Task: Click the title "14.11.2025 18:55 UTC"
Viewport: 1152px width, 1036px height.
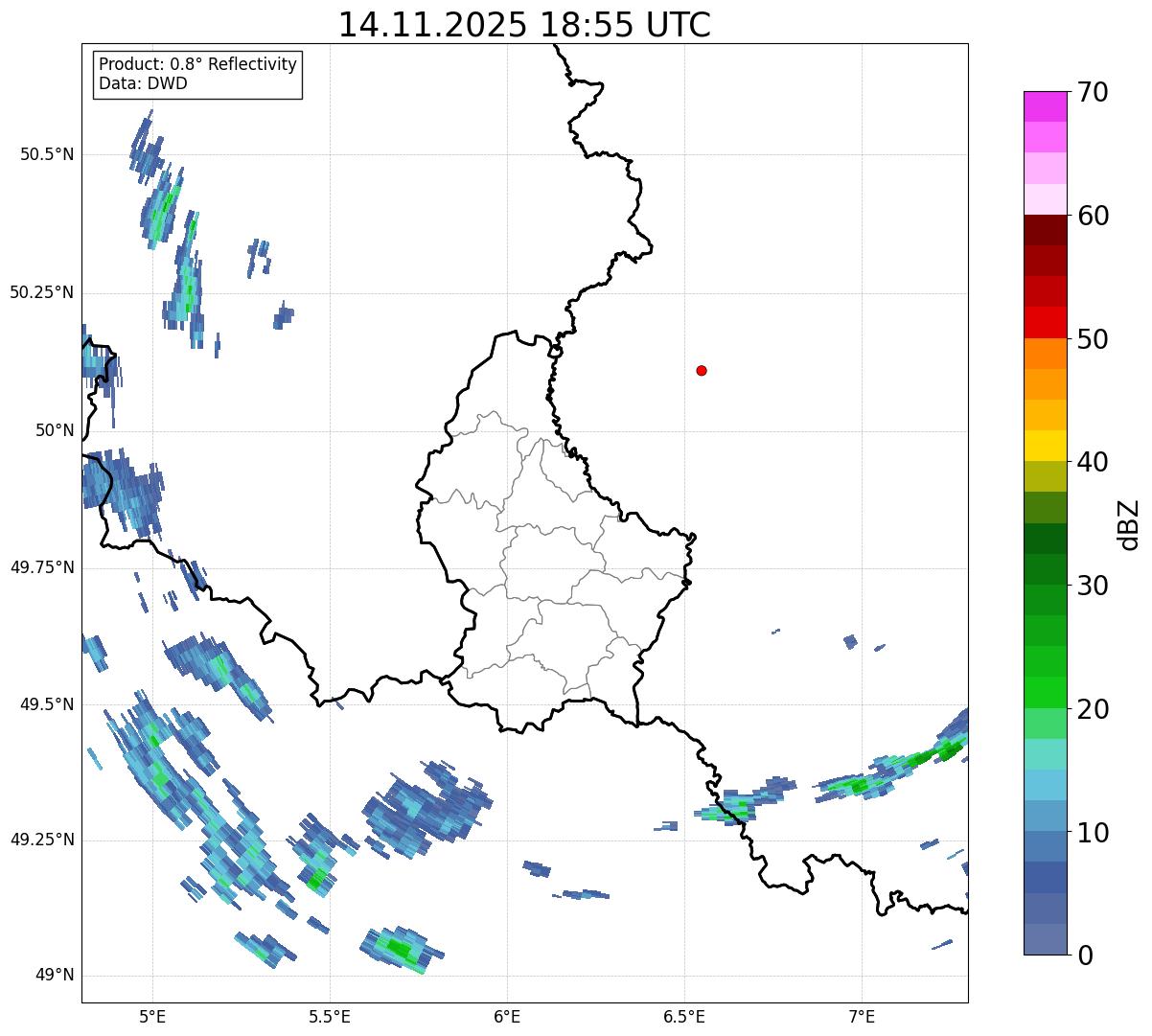Action: pos(524,25)
